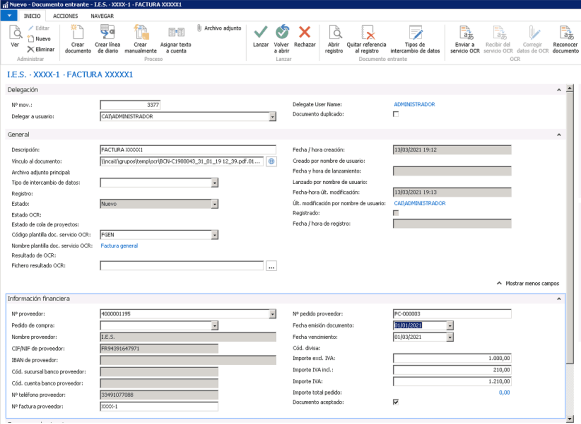This screenshot has height=424, width=581.
Task: Click the Eliminar delete icon
Action: pos(31,49)
